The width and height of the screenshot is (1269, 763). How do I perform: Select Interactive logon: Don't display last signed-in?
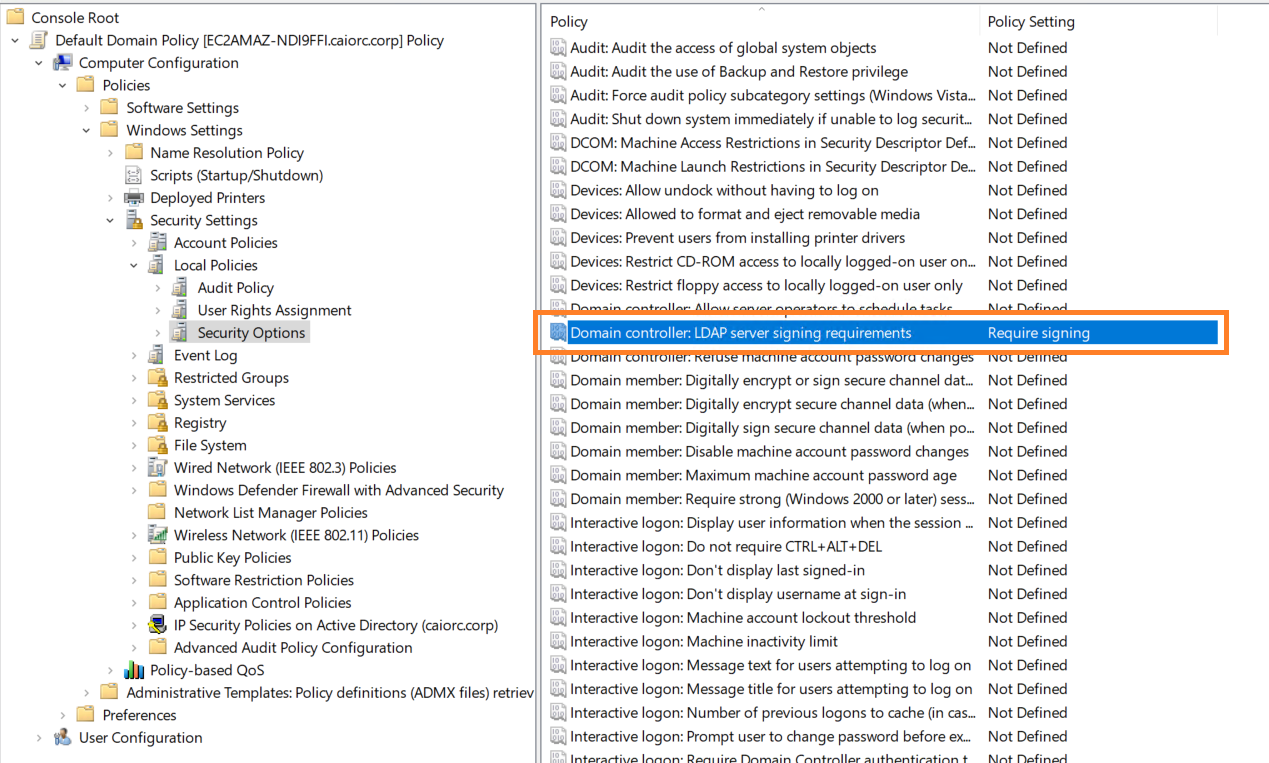click(718, 570)
